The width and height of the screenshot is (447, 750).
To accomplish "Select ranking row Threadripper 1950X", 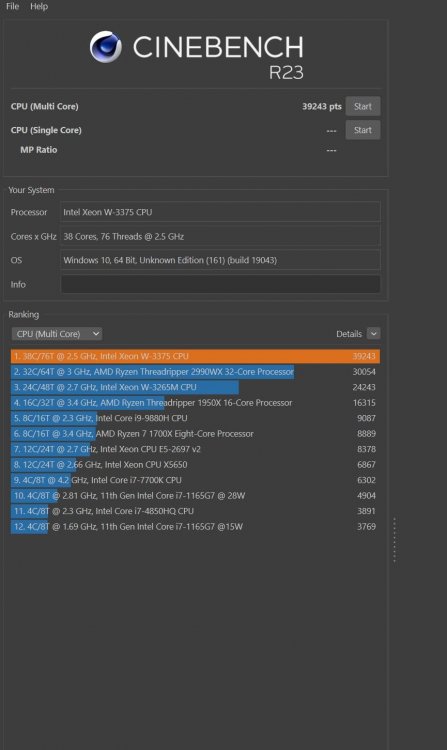I will pos(196,403).
